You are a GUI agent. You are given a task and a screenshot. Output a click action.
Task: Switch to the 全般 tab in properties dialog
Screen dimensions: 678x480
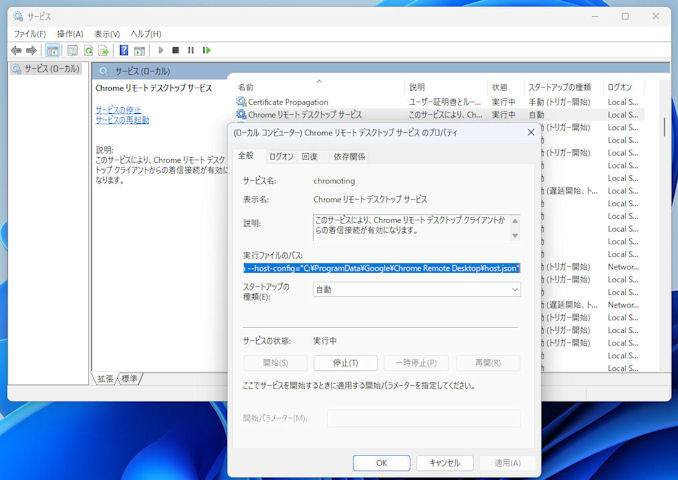pos(246,156)
